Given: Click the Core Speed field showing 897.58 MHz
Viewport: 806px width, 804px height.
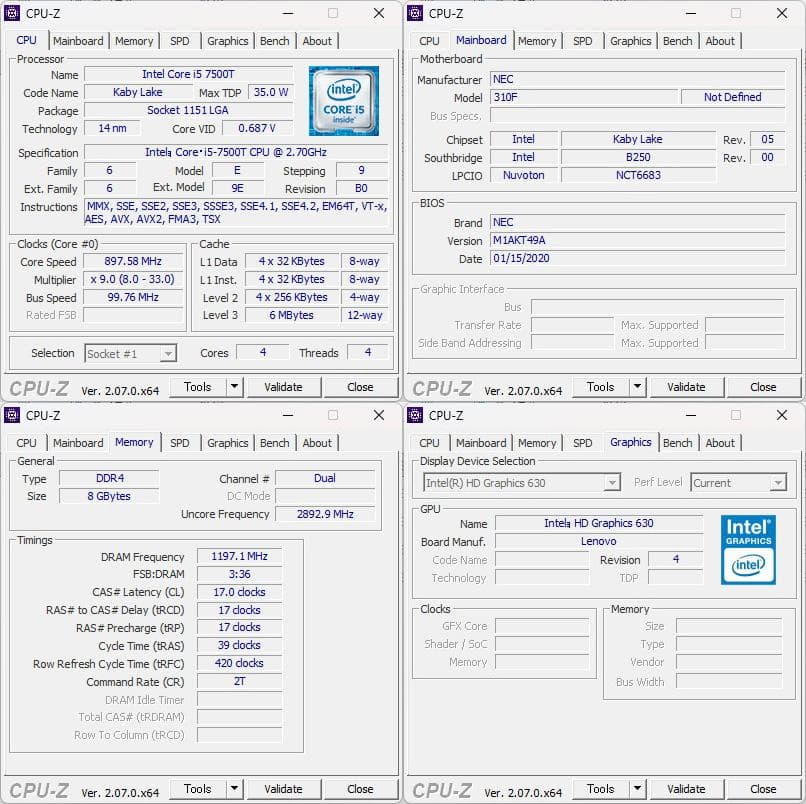Looking at the screenshot, I should (x=136, y=262).
